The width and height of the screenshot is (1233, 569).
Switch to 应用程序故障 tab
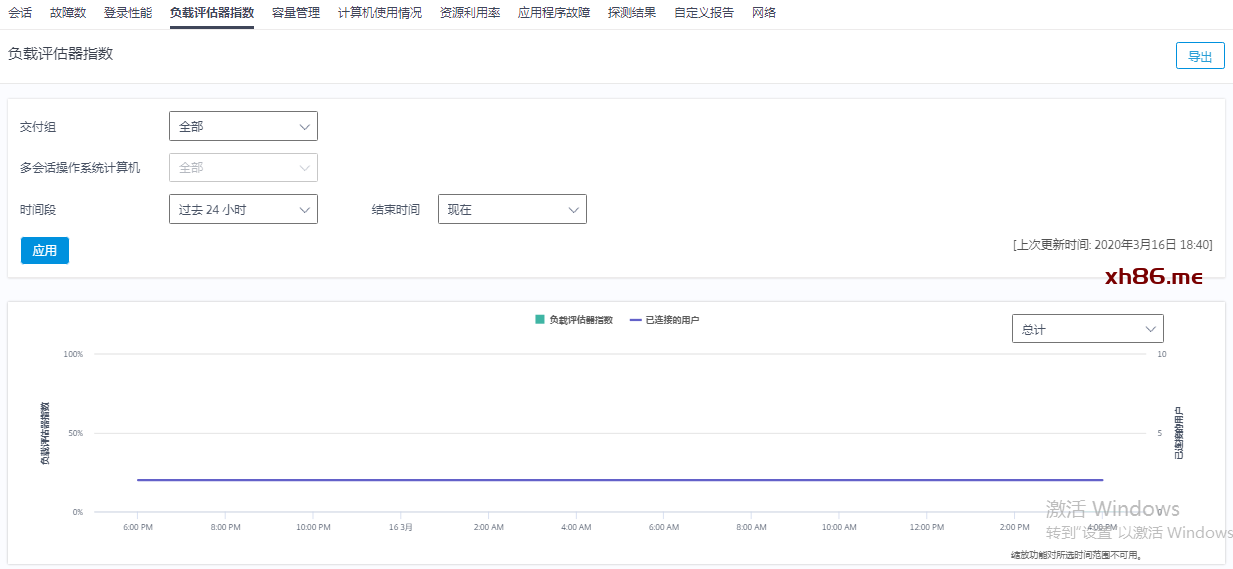click(554, 13)
